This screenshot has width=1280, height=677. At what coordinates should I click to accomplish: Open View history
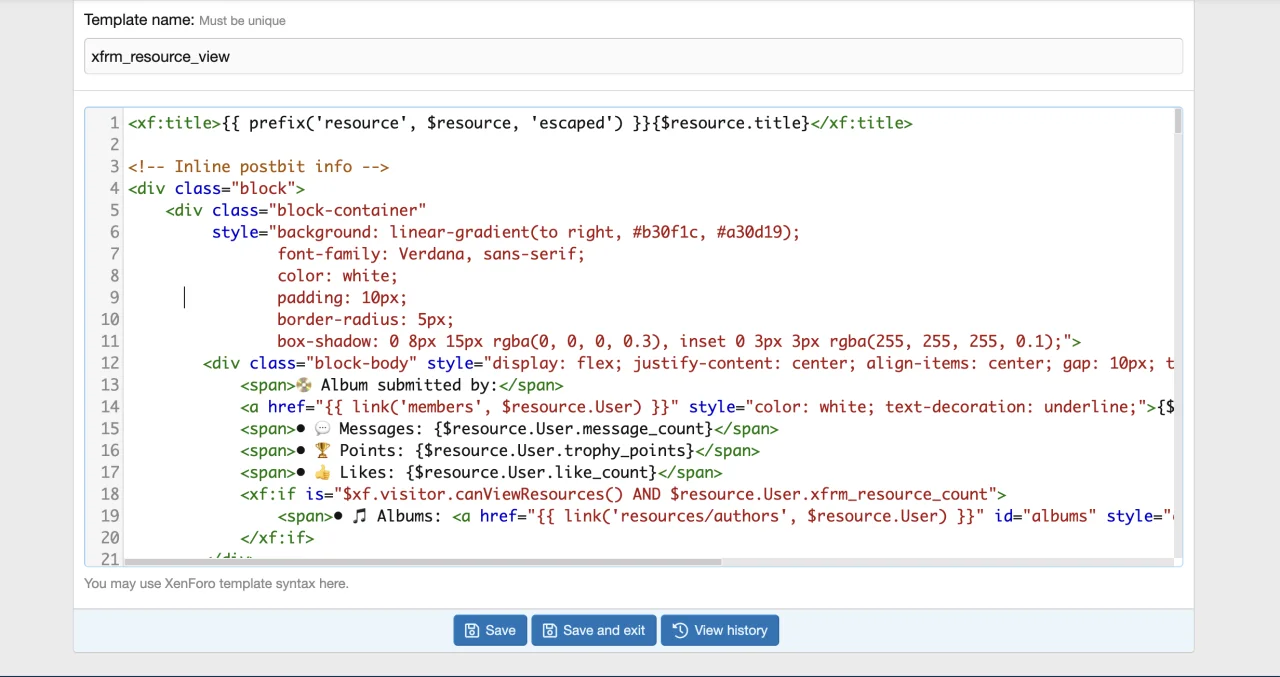point(720,630)
